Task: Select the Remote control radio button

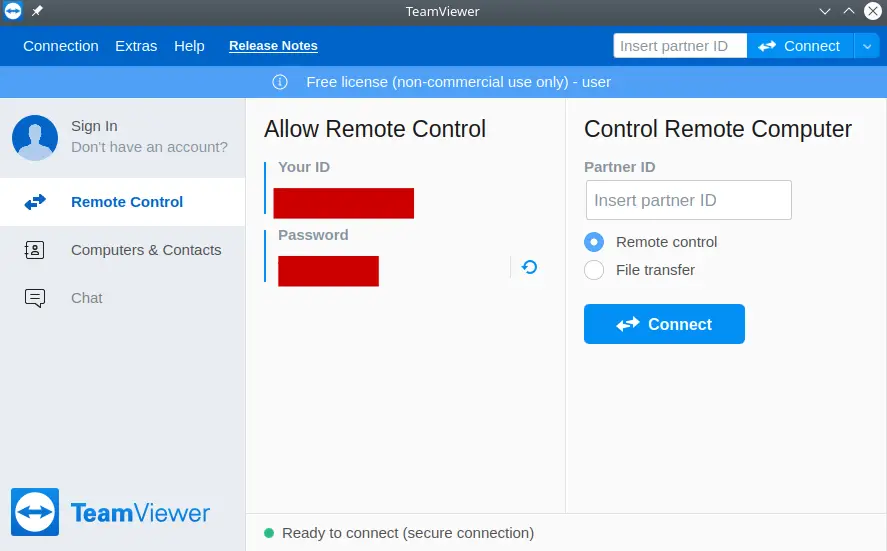Action: [x=594, y=242]
